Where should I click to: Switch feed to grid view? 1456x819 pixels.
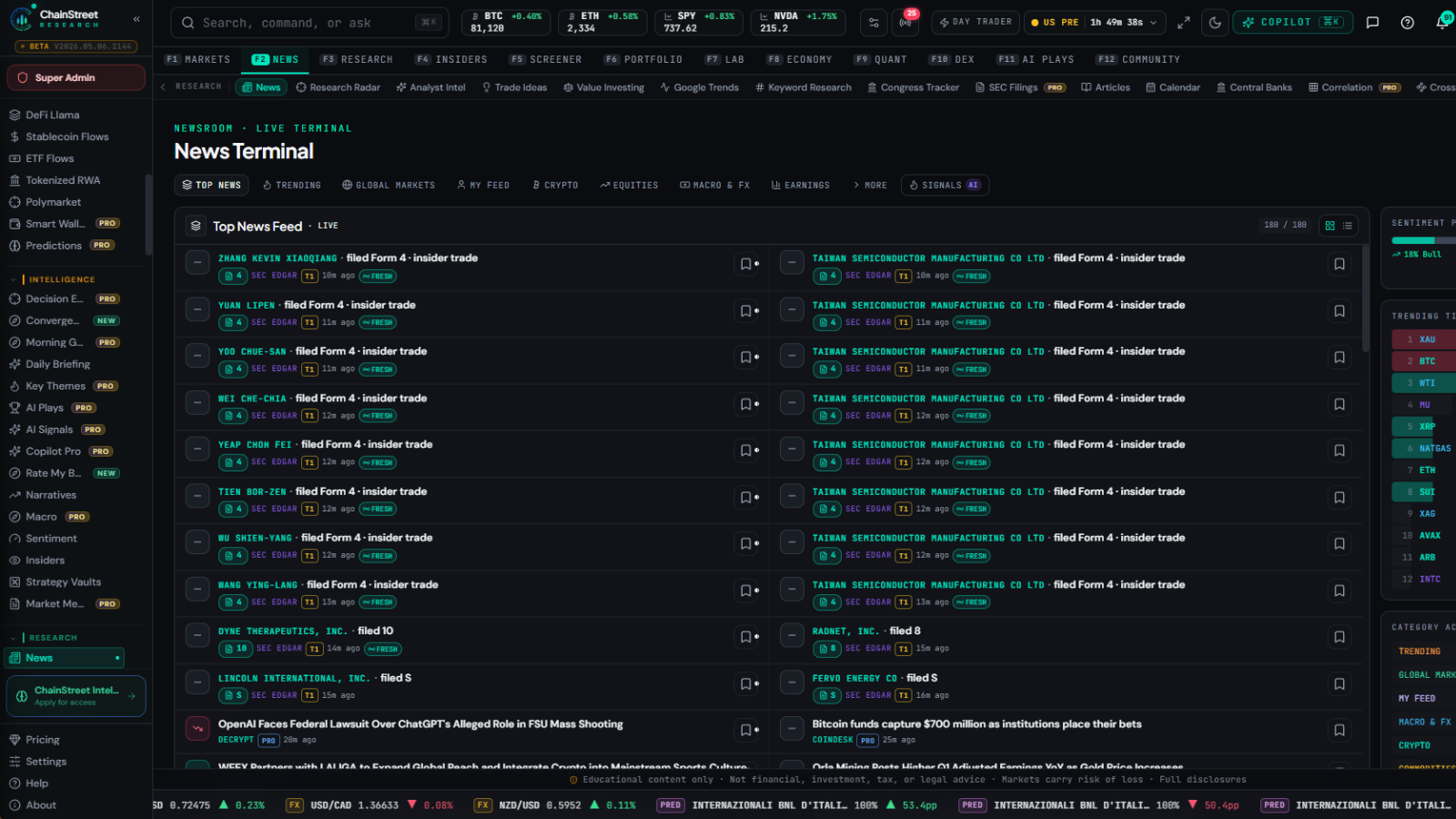pos(1330,226)
